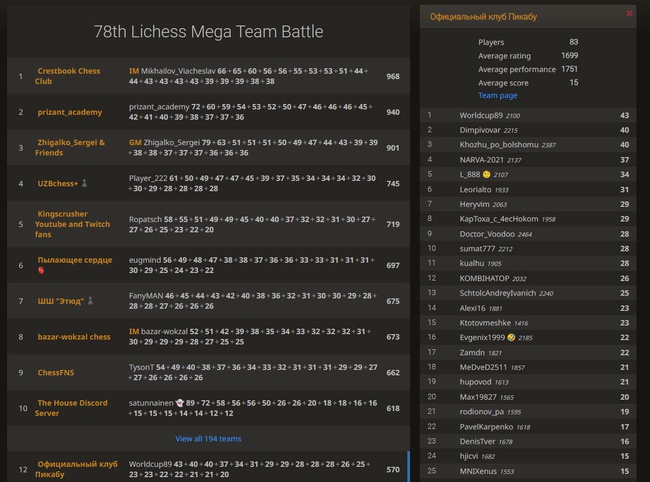Click Ropatsch leader name
The height and width of the screenshot is (482, 650).
(x=145, y=219)
